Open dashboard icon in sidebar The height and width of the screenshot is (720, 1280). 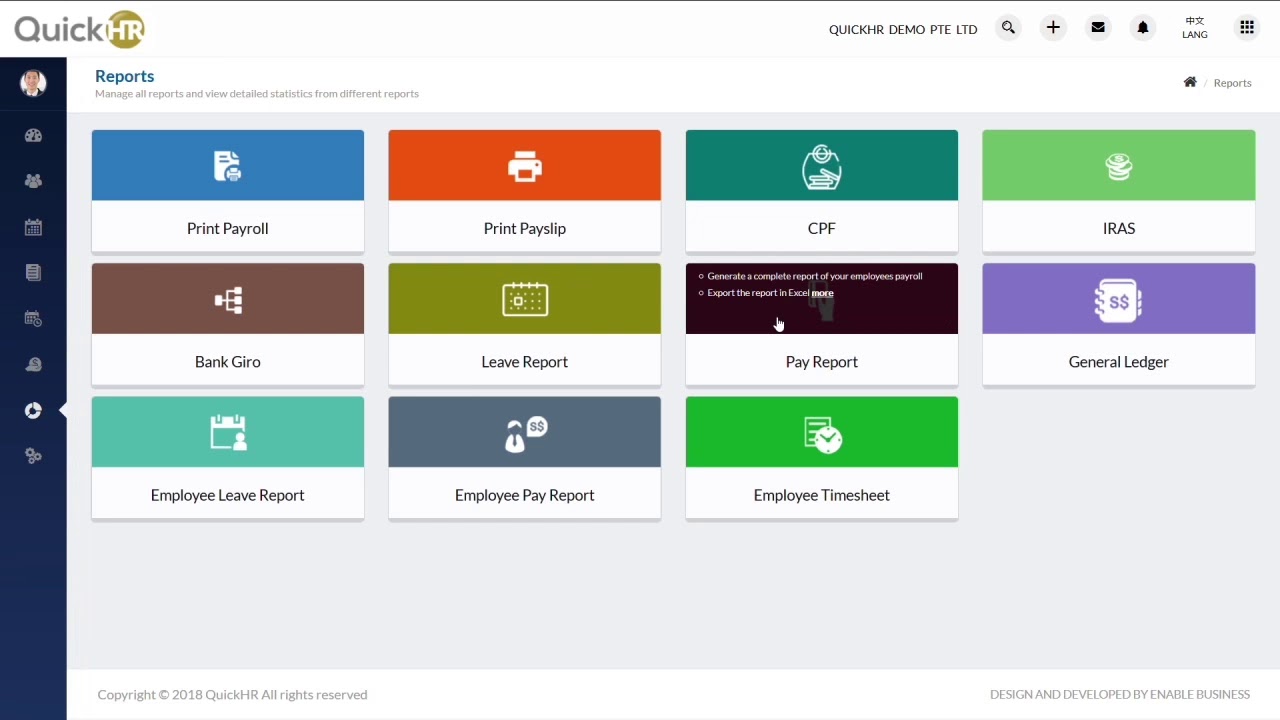click(33, 136)
